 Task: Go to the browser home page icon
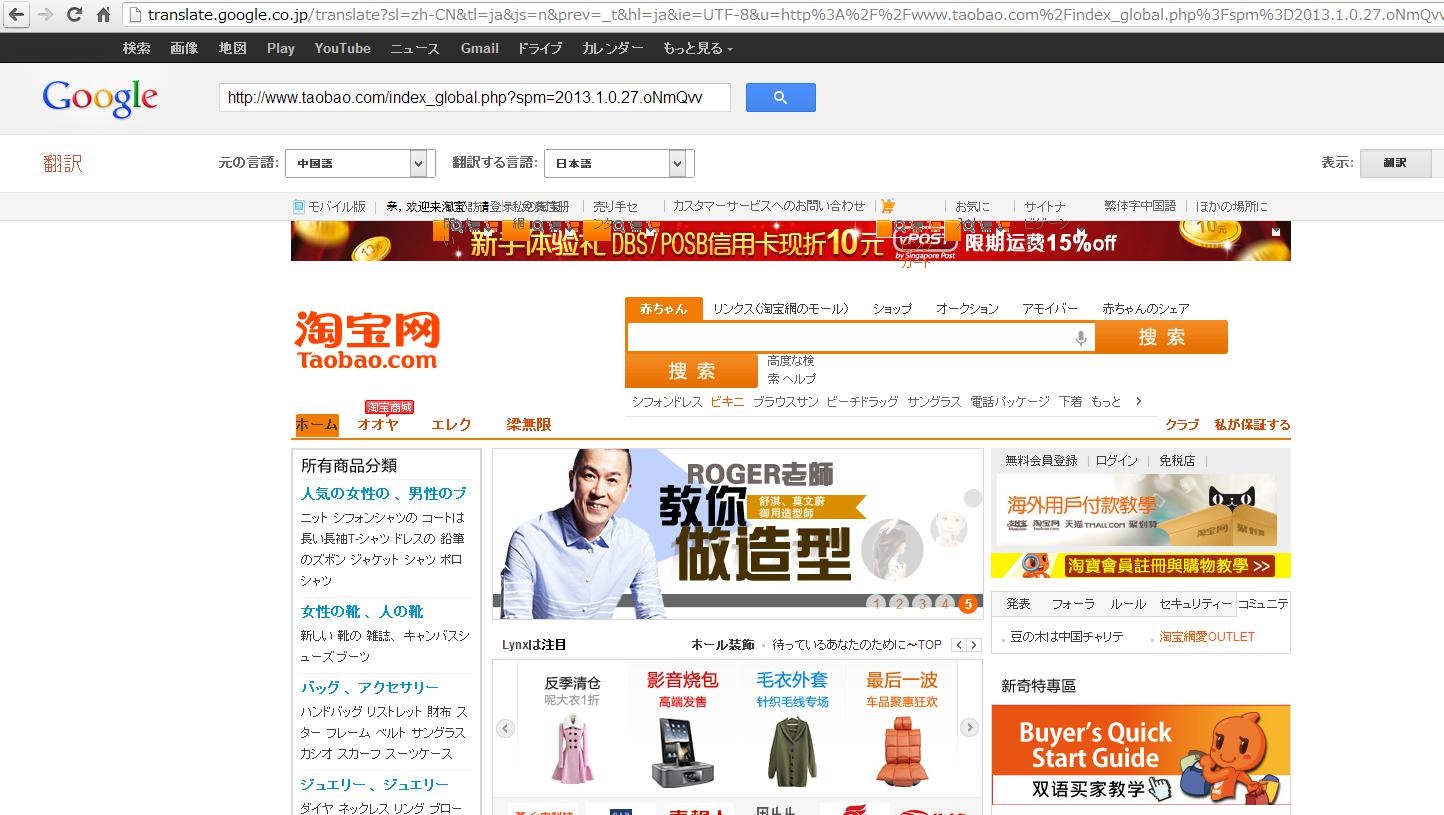103,15
